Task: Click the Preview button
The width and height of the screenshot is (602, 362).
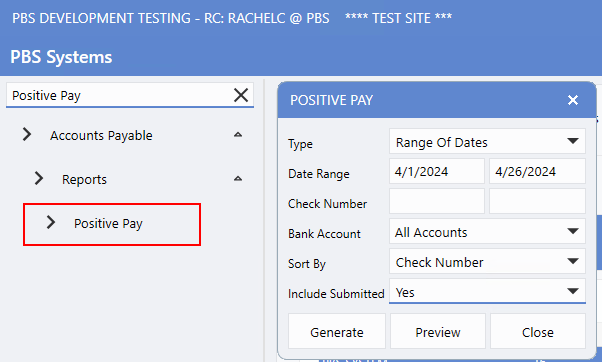Action: click(x=438, y=331)
